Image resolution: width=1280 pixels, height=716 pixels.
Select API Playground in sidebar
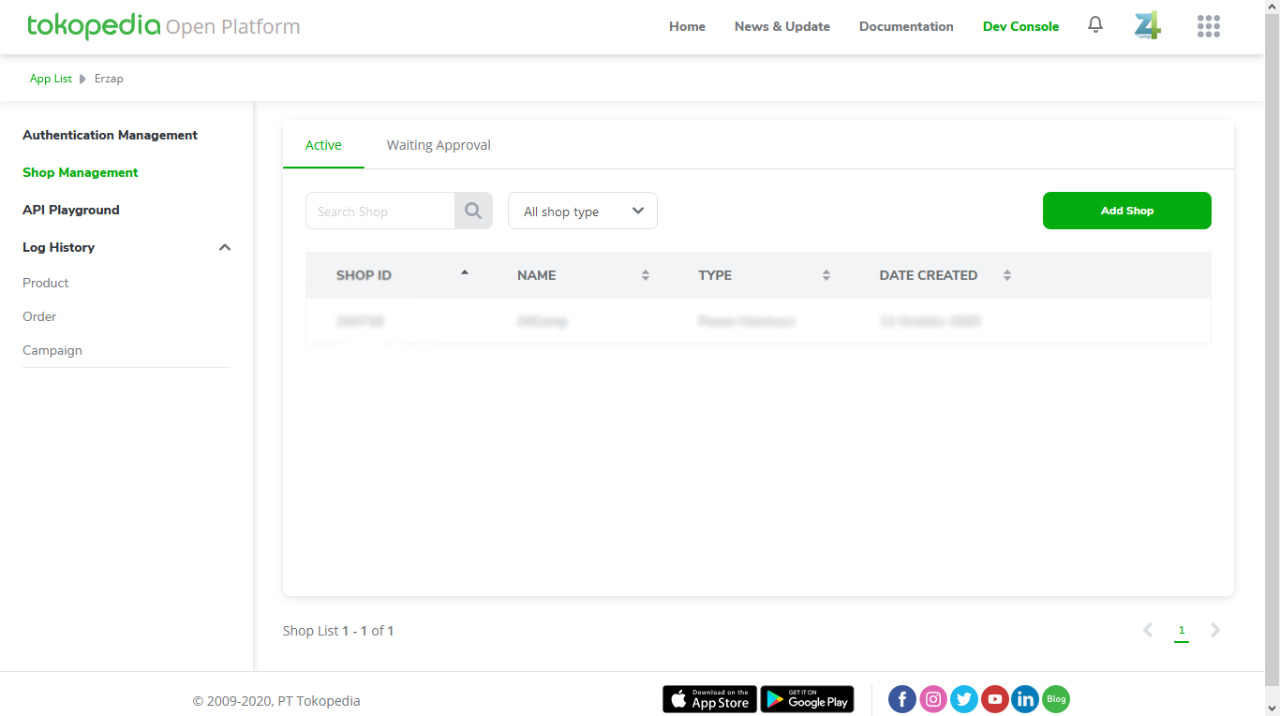[71, 210]
